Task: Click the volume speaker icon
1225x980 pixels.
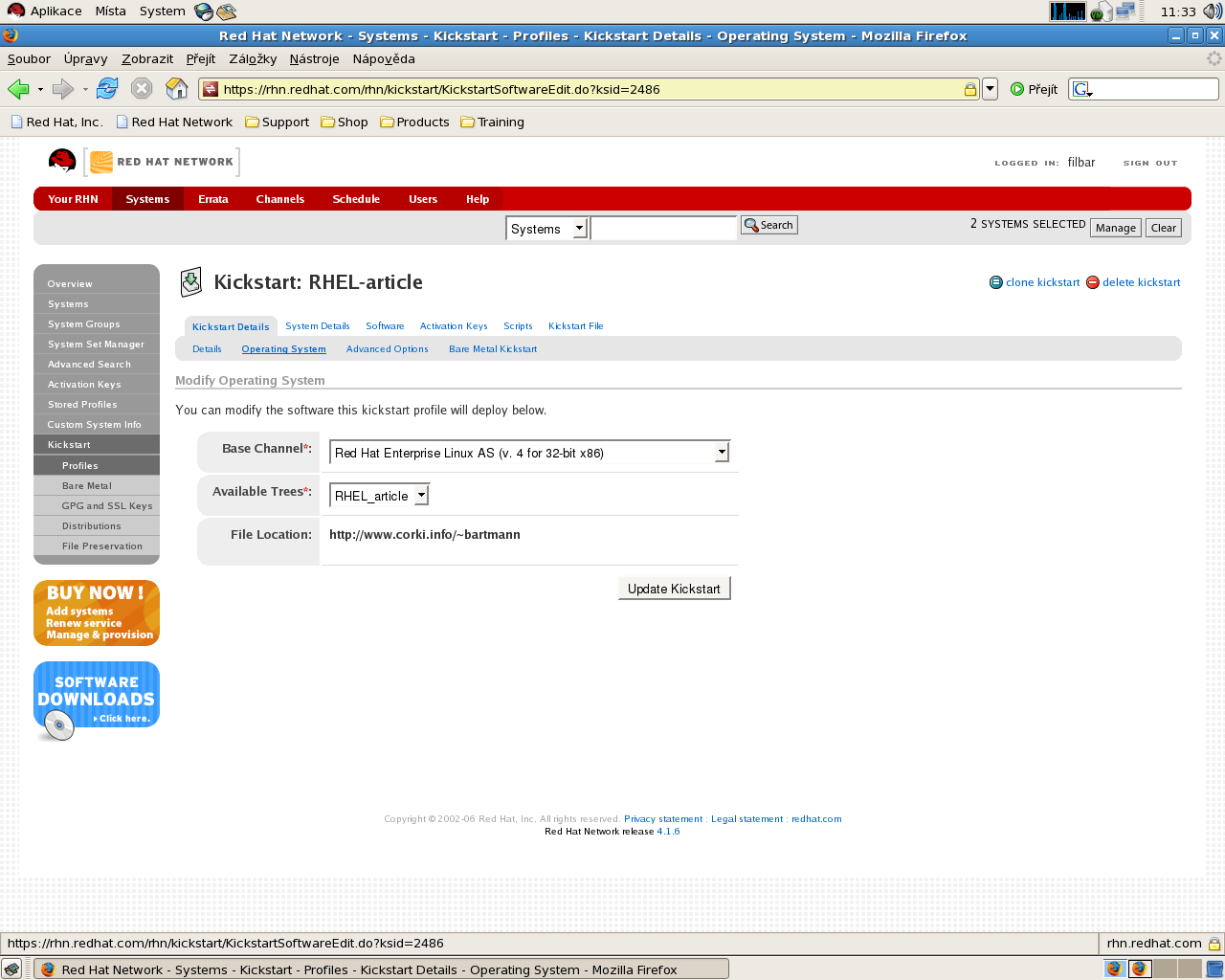Action: coord(1213,11)
